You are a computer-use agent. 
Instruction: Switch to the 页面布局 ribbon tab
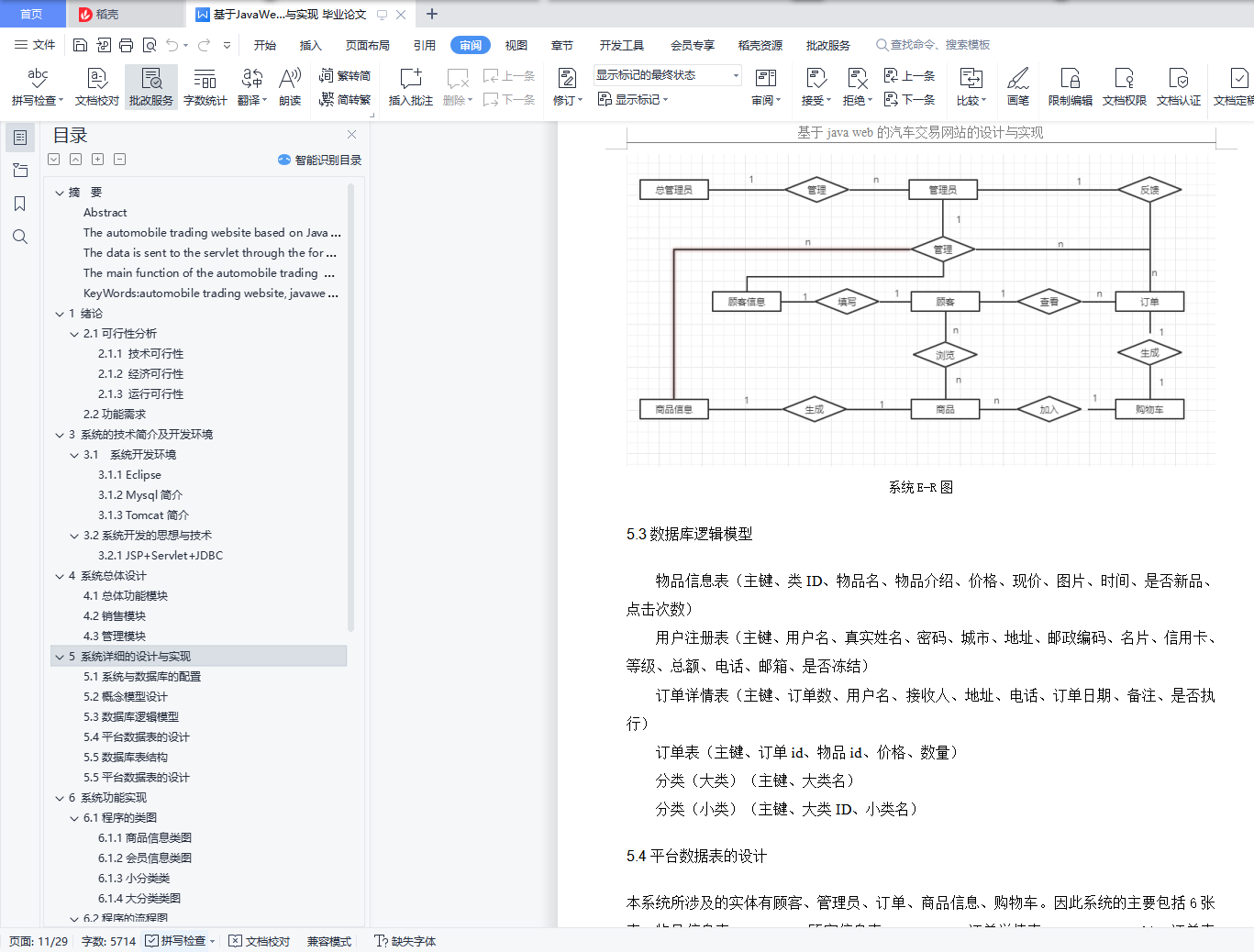coord(368,45)
